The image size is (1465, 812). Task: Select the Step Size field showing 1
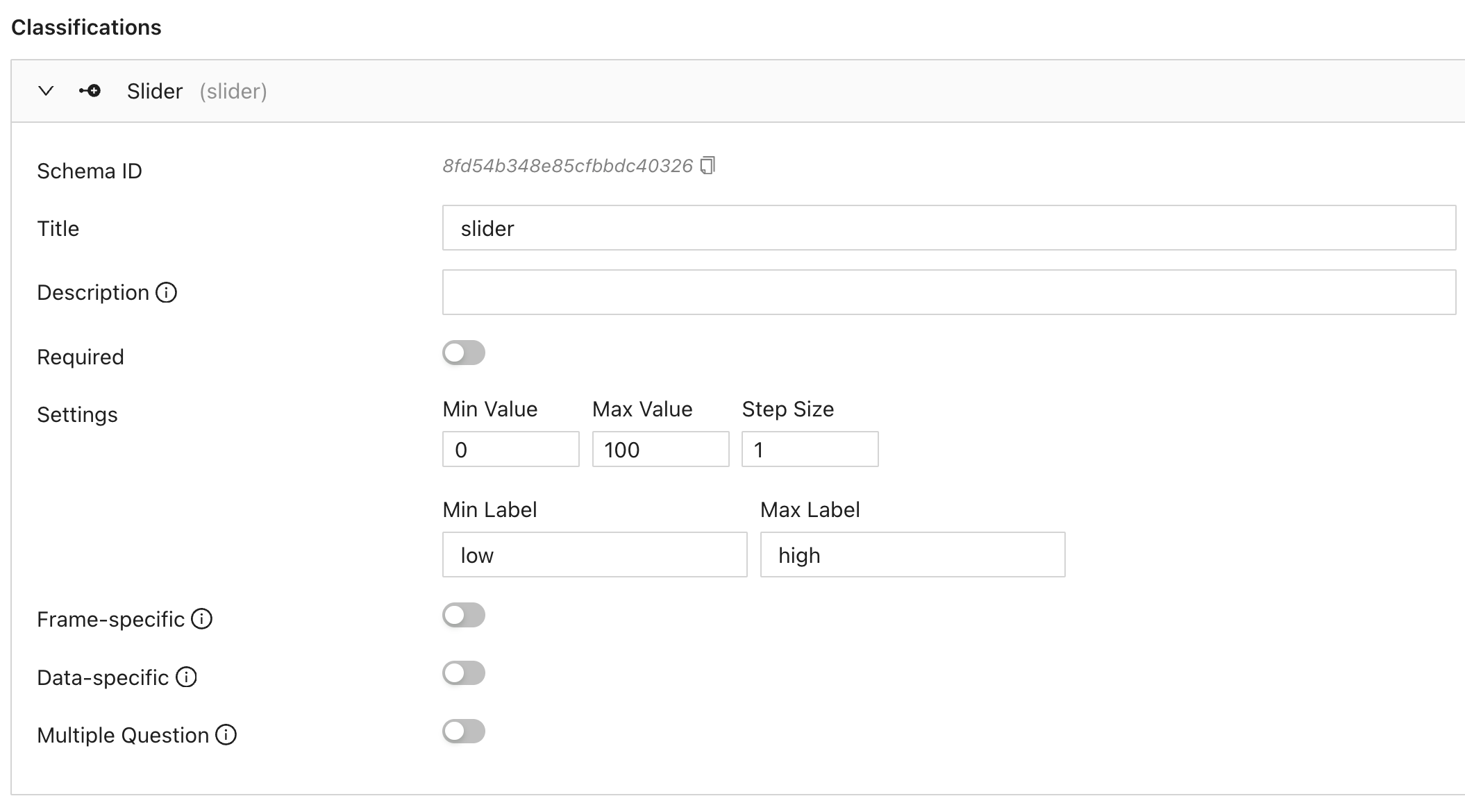pyautogui.click(x=810, y=449)
